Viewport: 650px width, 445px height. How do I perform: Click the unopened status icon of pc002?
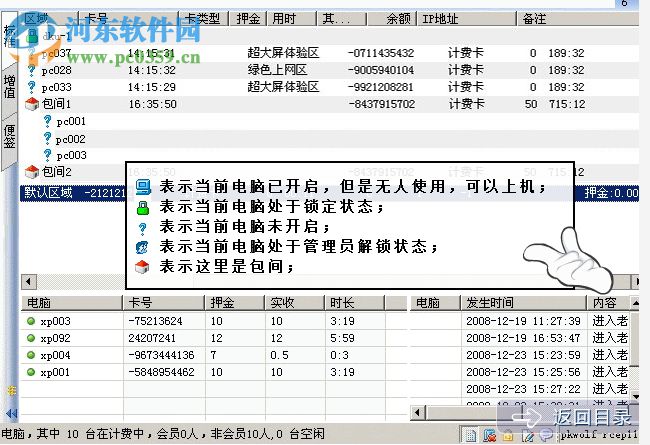point(48,139)
